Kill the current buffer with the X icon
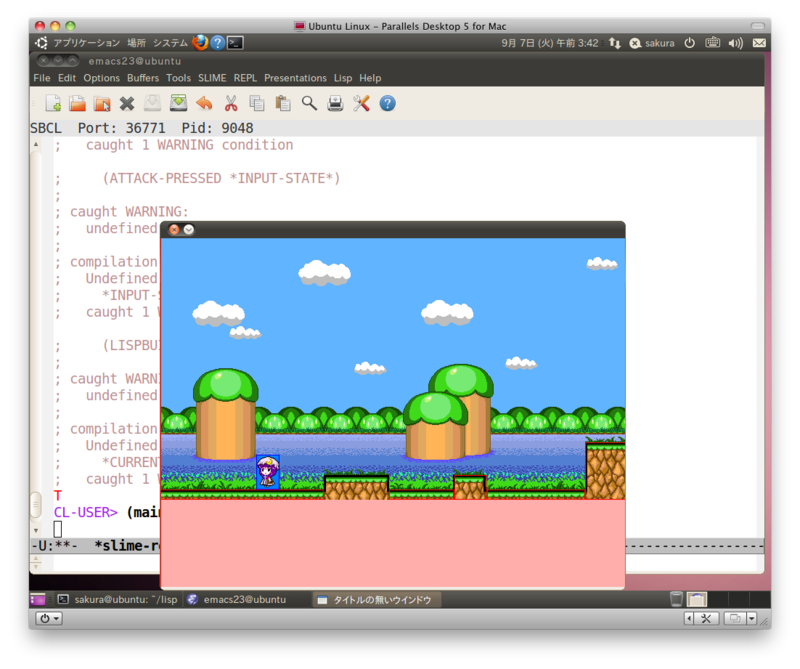The width and height of the screenshot is (800, 669). (x=127, y=104)
